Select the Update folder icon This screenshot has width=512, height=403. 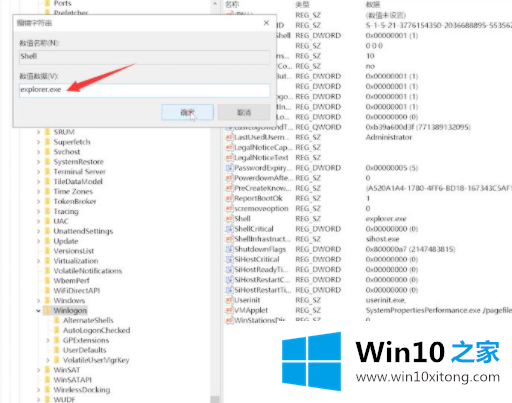pyautogui.click(x=48, y=241)
